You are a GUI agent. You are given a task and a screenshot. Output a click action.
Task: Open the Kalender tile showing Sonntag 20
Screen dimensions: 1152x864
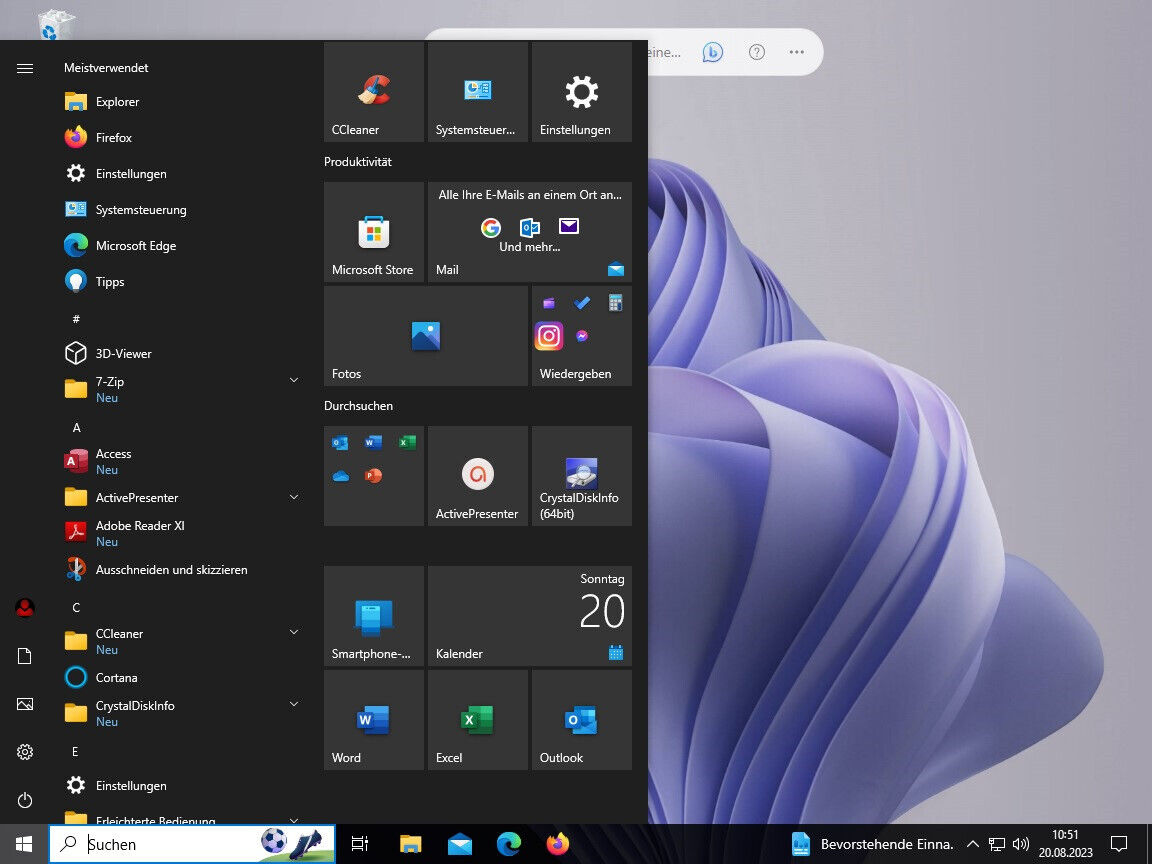click(530, 616)
